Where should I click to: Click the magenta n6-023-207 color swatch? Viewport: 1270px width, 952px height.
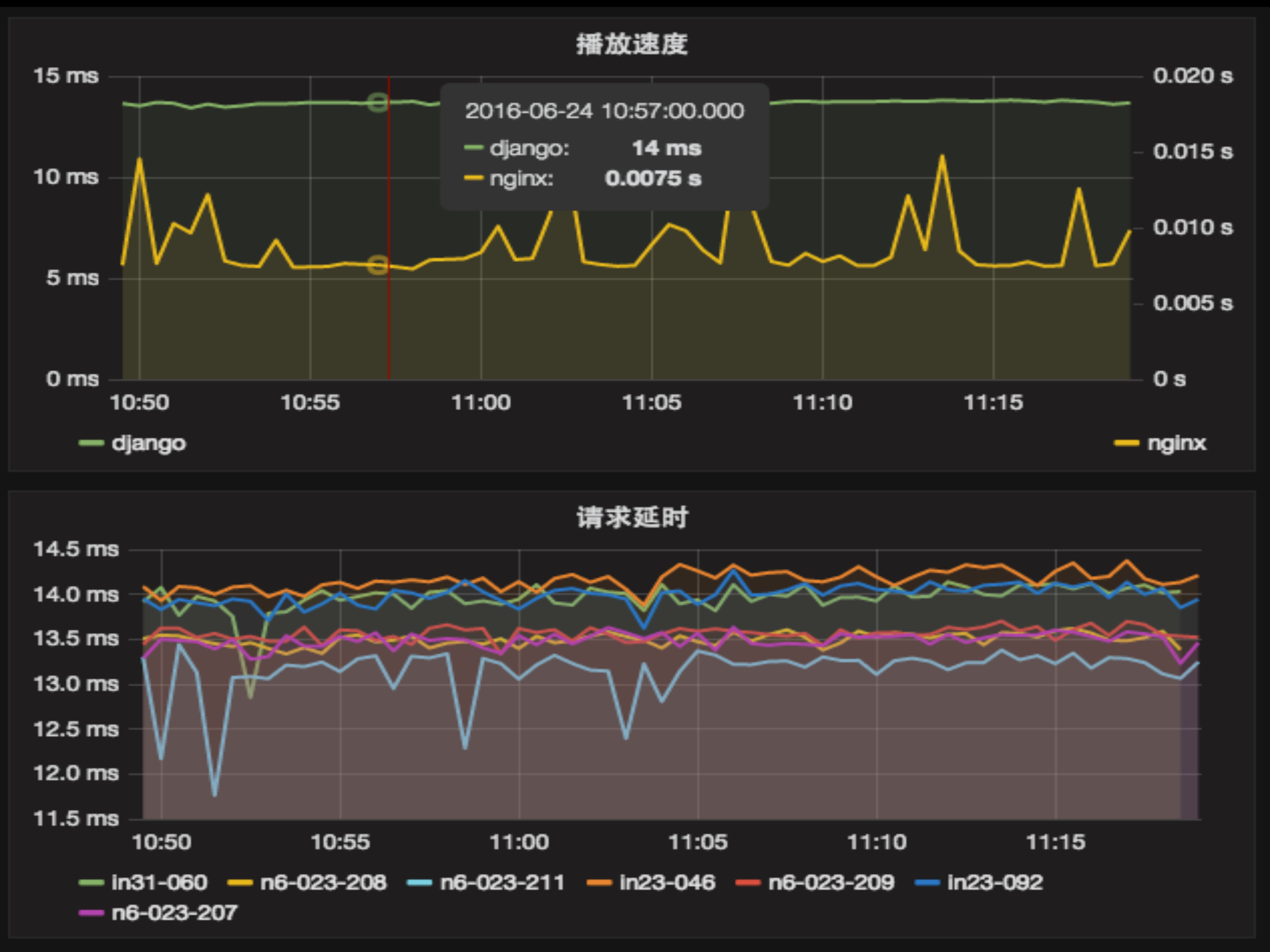click(x=91, y=913)
